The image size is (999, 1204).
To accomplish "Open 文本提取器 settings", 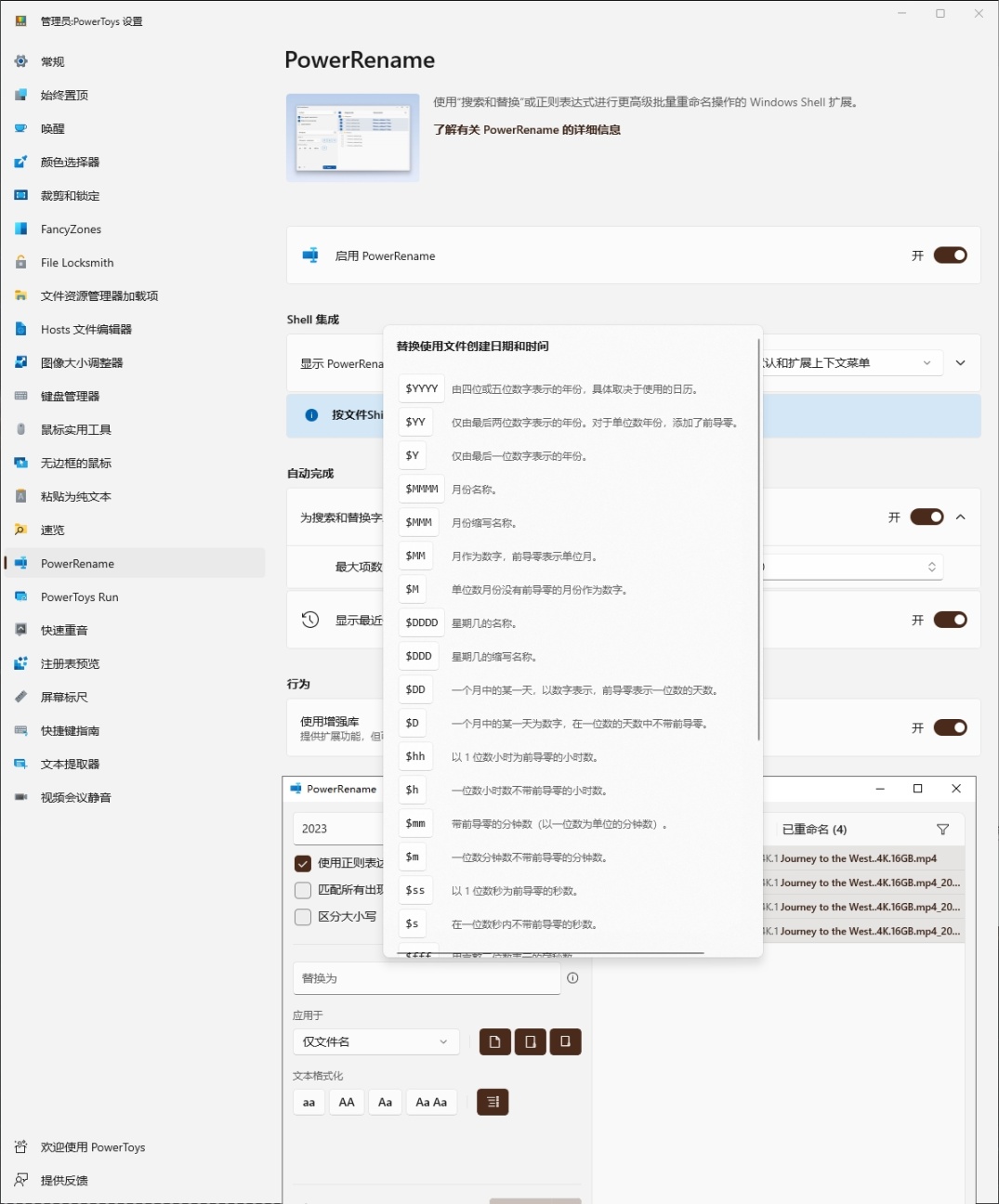I will pyautogui.click(x=134, y=764).
